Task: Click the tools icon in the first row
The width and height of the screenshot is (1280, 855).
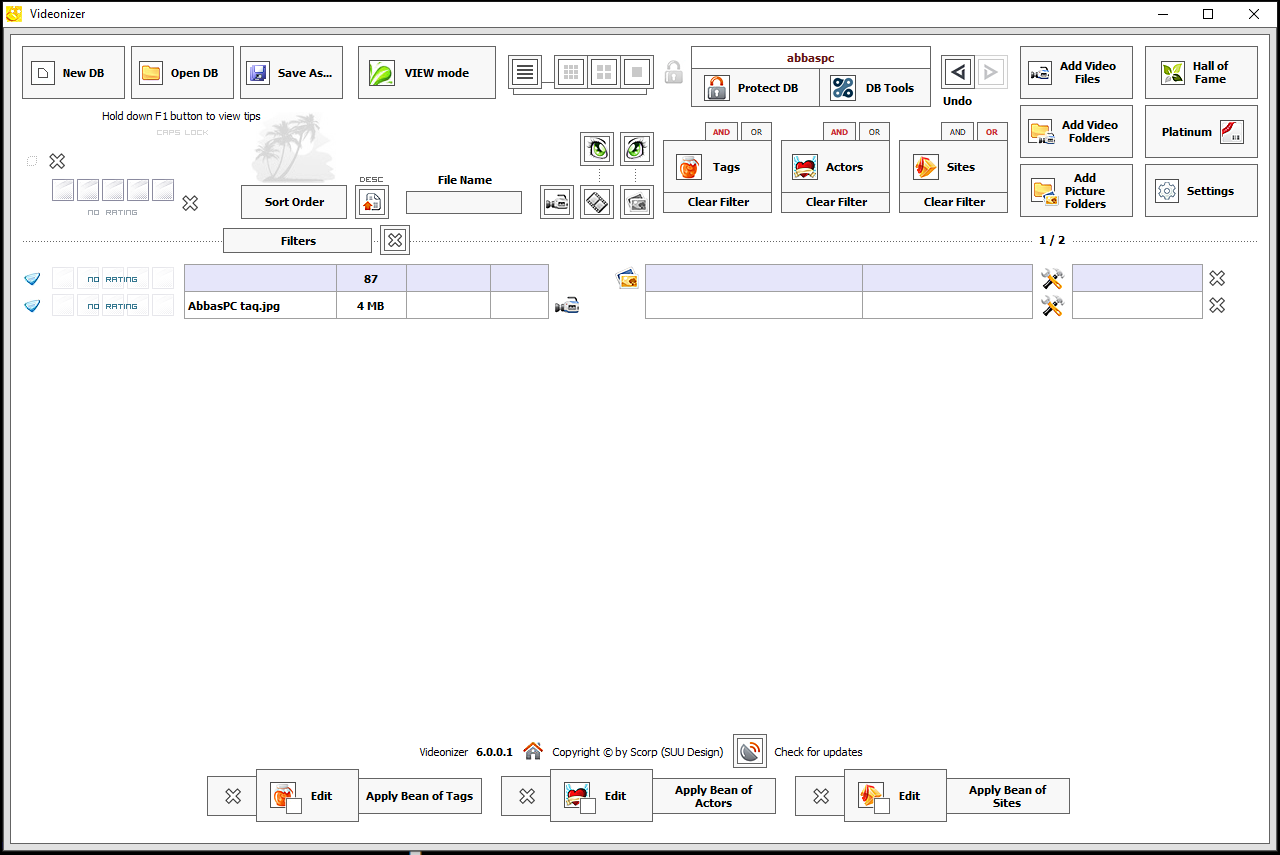Action: [1052, 279]
